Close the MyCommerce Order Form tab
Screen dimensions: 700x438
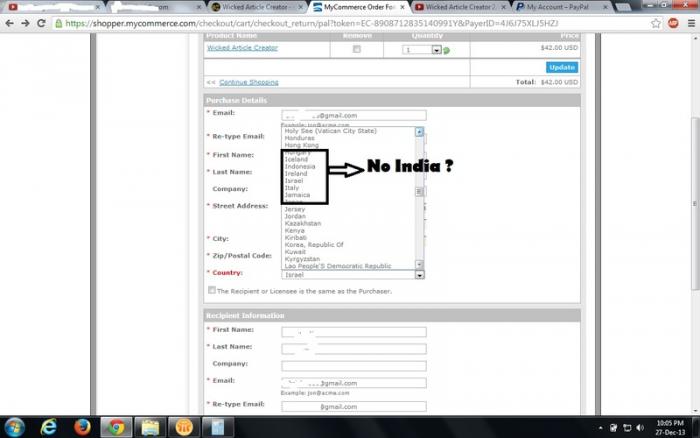coord(402,7)
